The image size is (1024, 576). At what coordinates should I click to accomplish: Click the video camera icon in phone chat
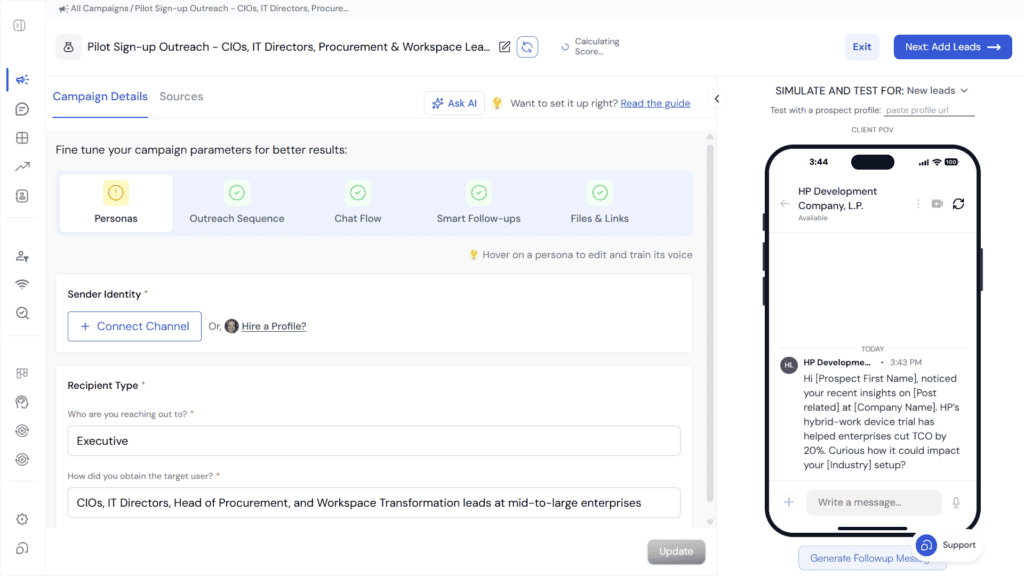pyautogui.click(x=937, y=204)
